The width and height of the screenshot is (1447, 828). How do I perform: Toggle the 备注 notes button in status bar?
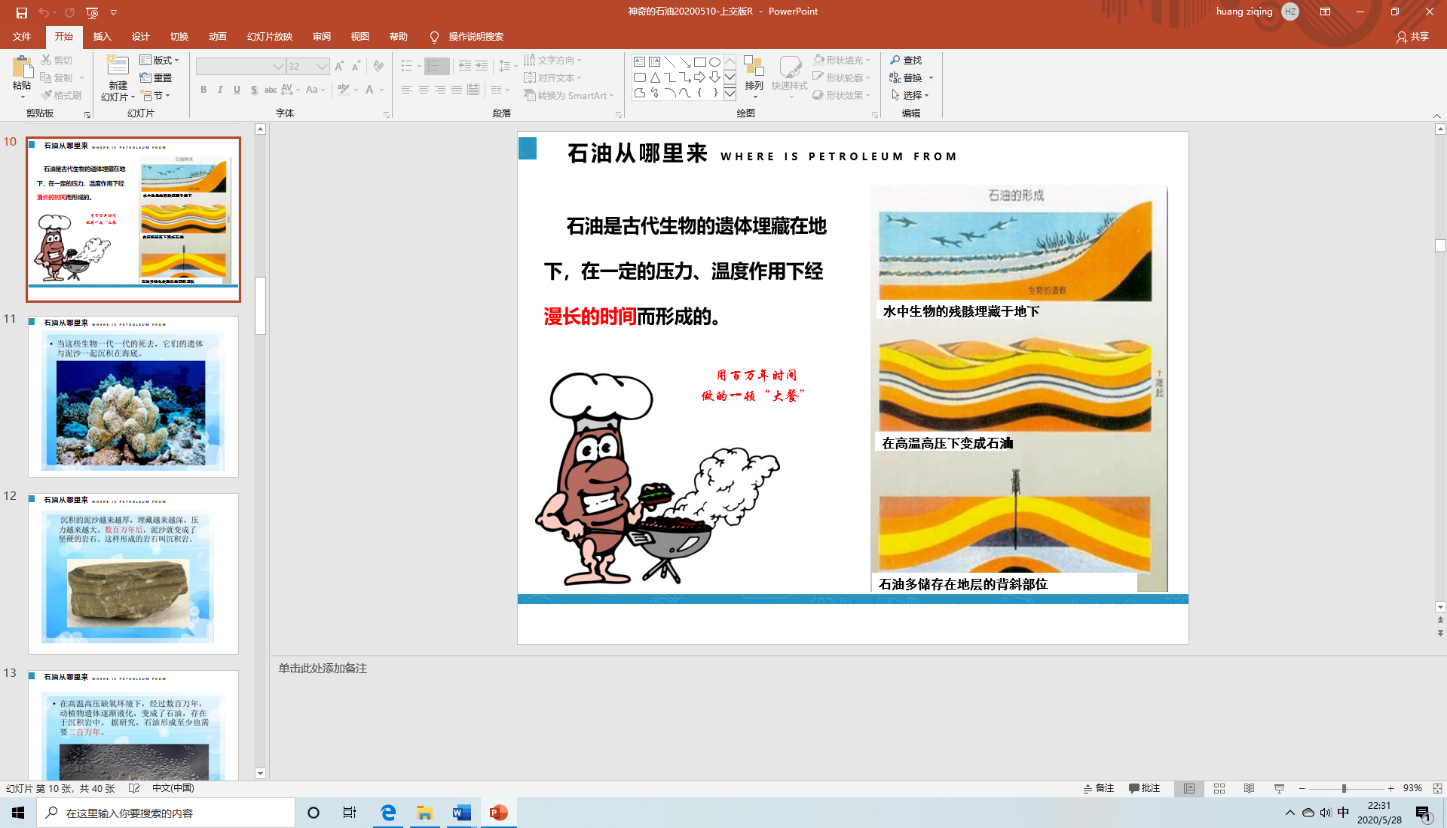[x=1099, y=788]
